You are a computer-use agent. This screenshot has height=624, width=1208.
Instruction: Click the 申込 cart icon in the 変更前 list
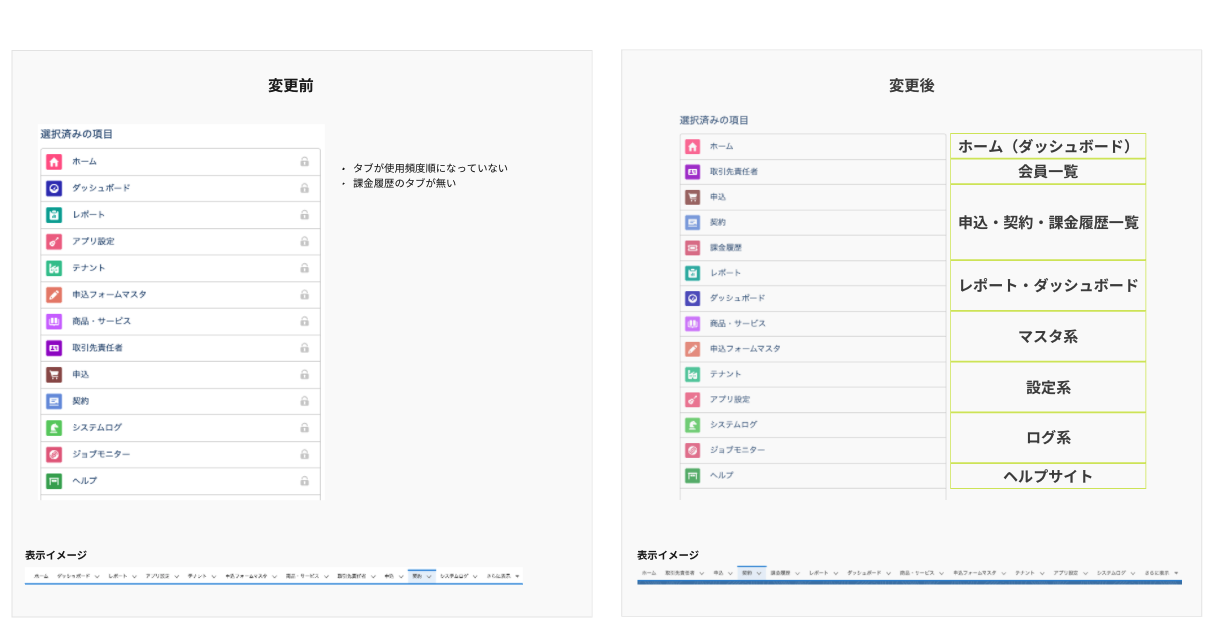click(54, 374)
